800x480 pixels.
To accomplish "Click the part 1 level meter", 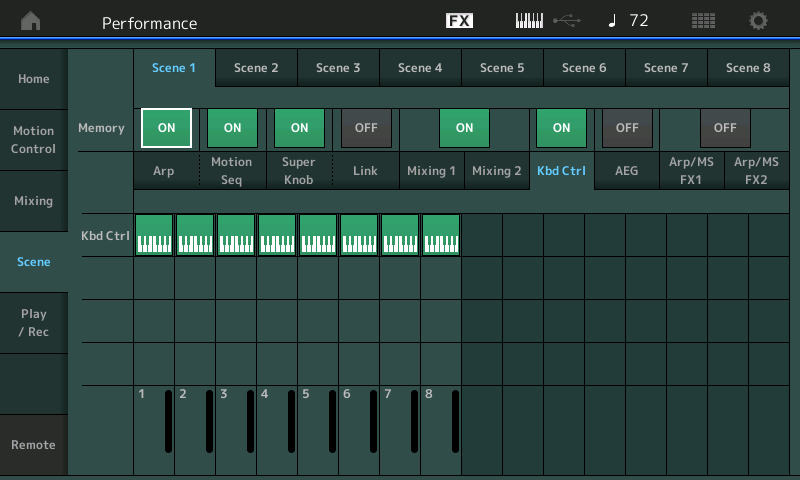I will click(x=169, y=420).
